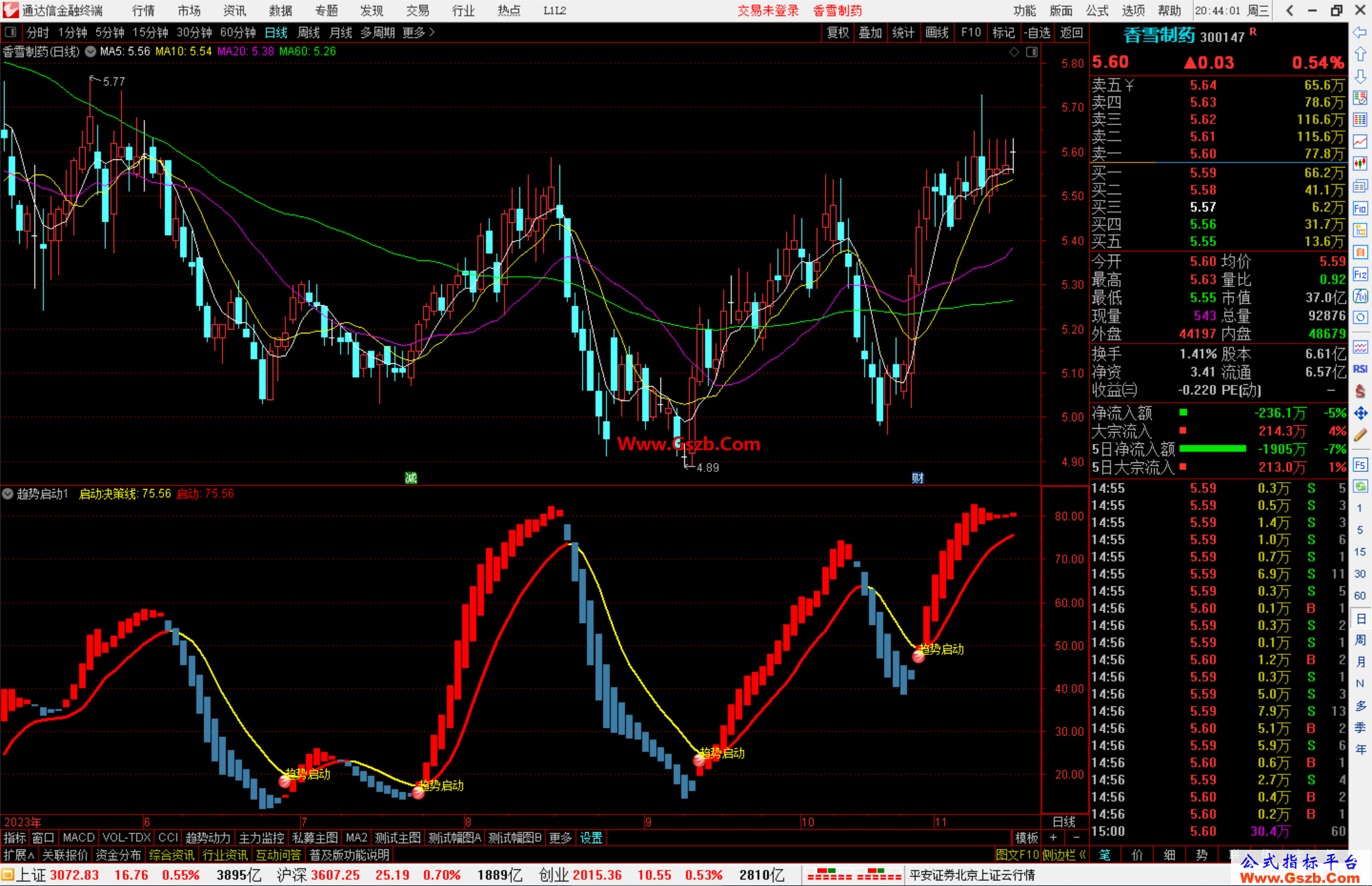Viewport: 1372px width, 886px height.
Task: Open the trend line chart sidebar icon
Action: click(x=1360, y=142)
